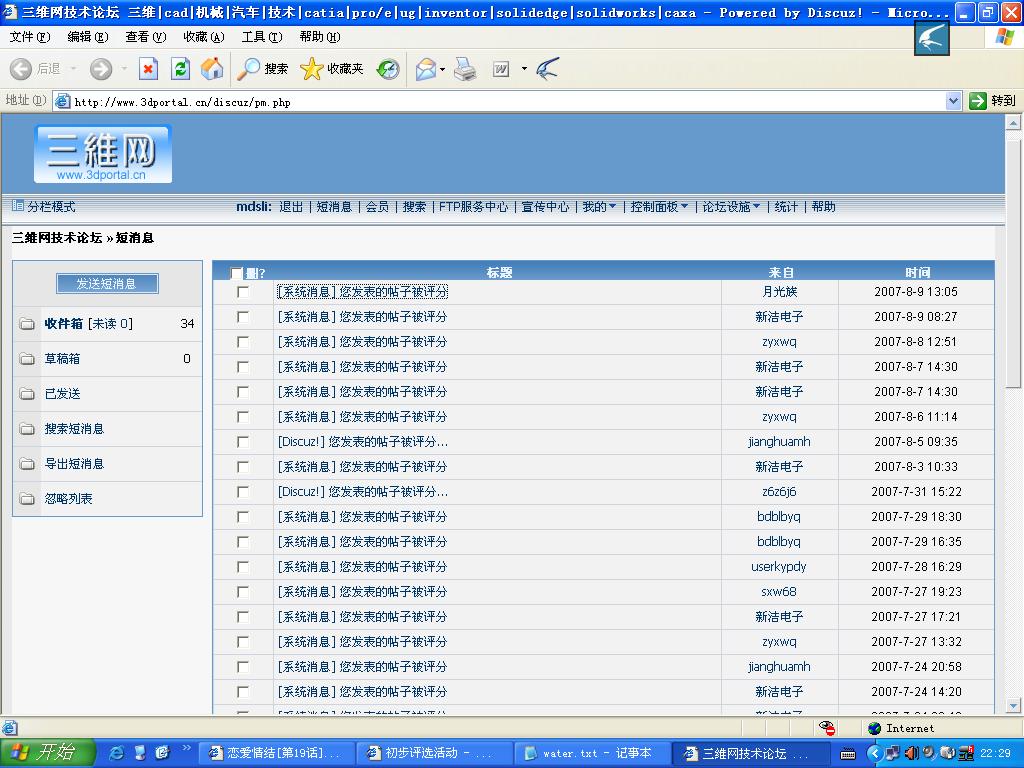Click the Mail envelope icon
Viewport: 1024px width, 768px height.
click(426, 69)
